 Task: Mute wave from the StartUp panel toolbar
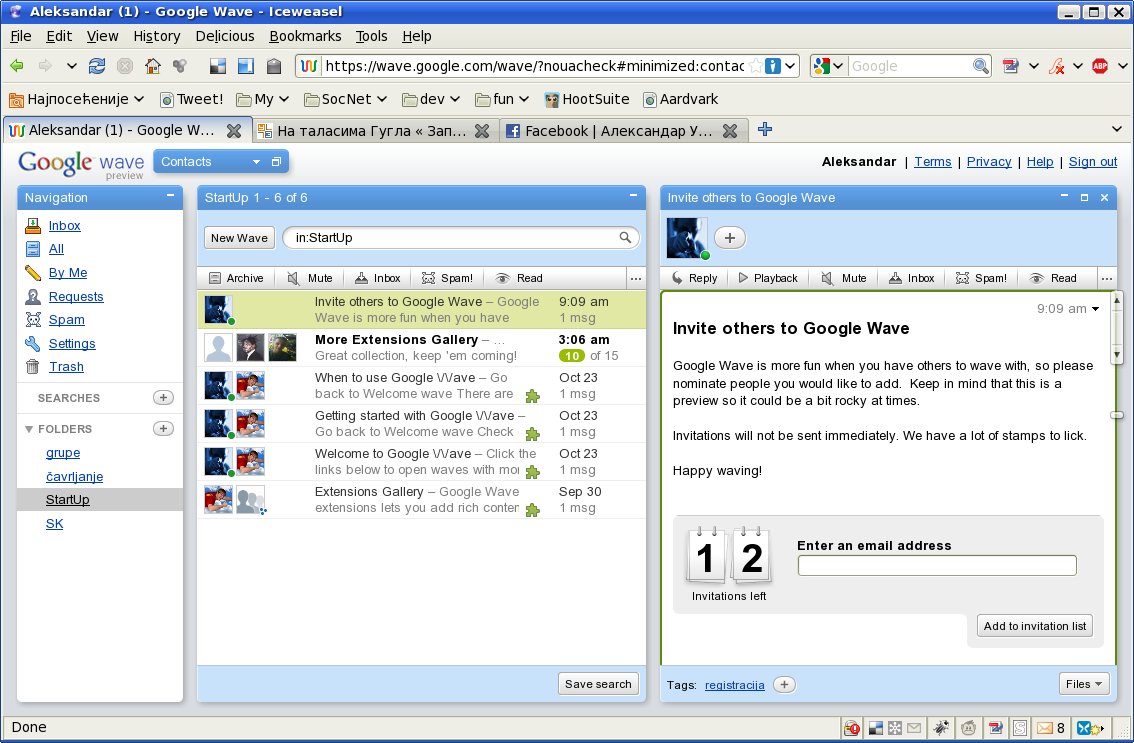[310, 278]
